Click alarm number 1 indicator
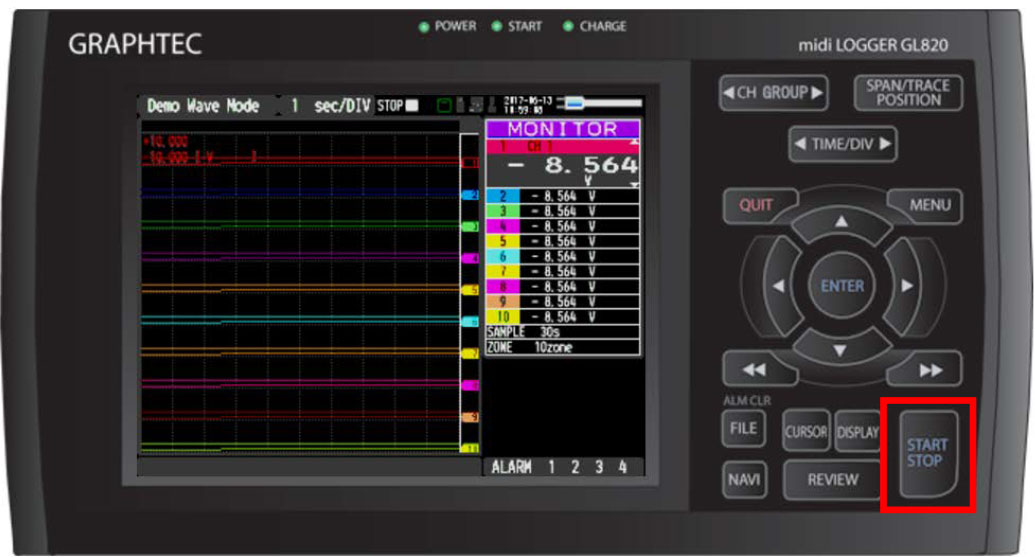 [x=552, y=467]
